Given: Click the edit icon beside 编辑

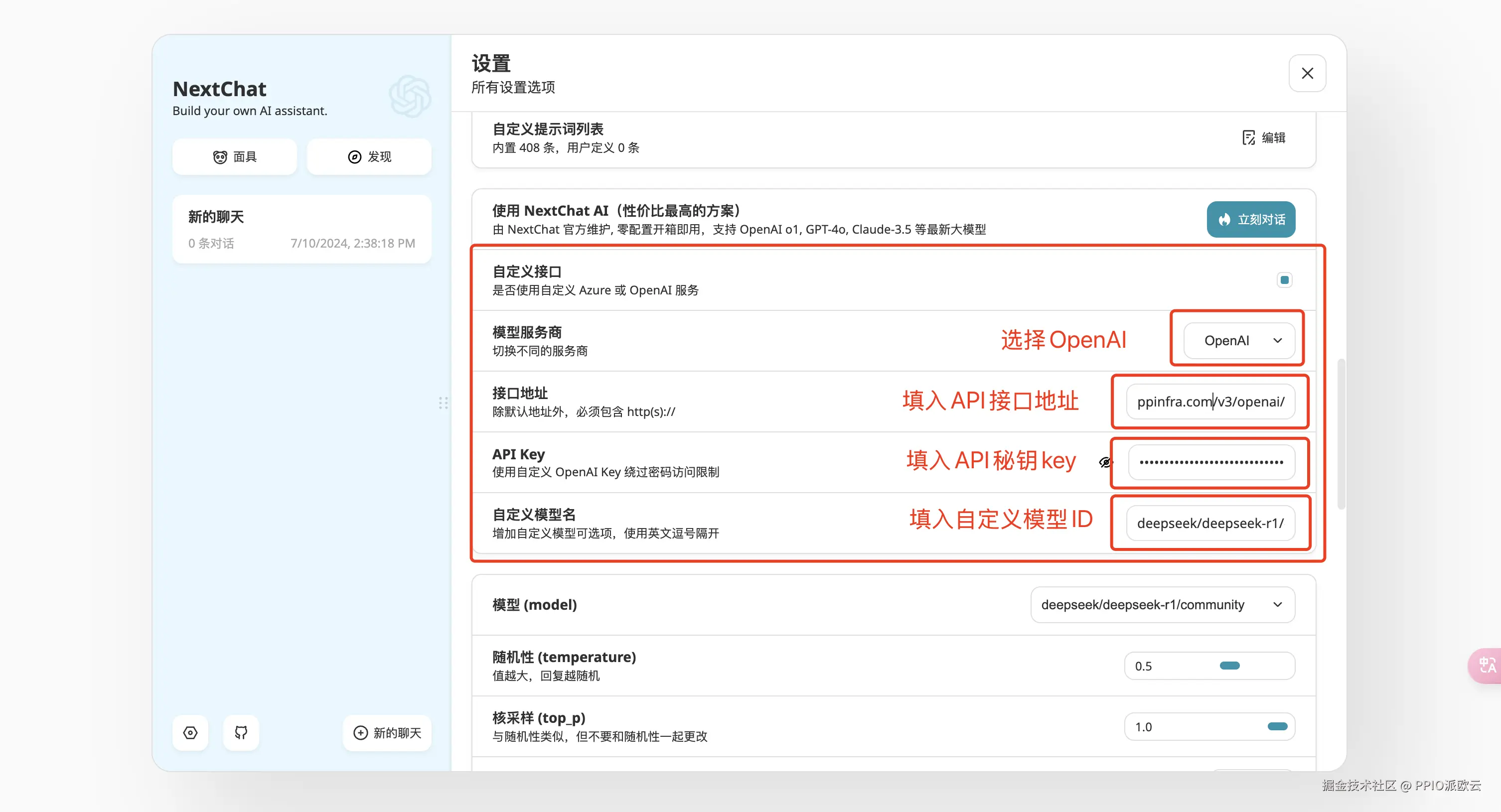Looking at the screenshot, I should [1248, 137].
